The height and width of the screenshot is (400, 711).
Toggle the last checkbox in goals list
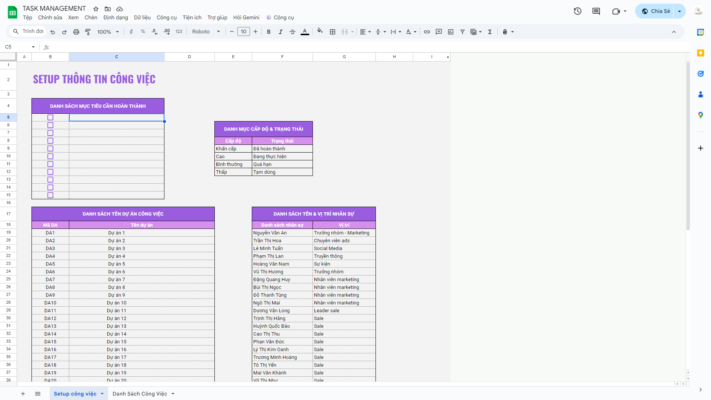[x=50, y=195]
